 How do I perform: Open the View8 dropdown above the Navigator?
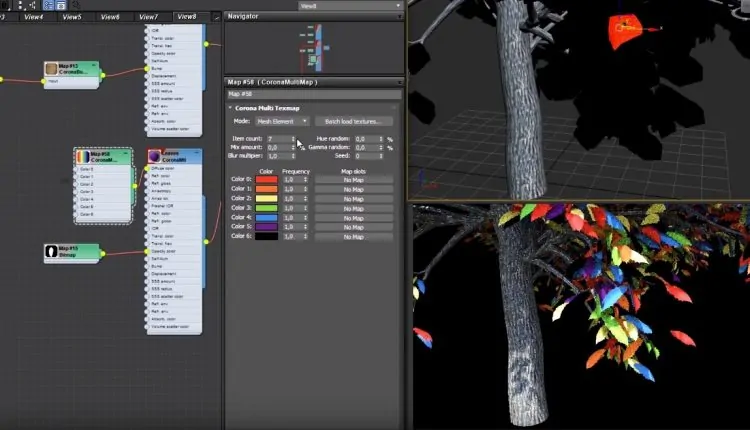tap(351, 5)
